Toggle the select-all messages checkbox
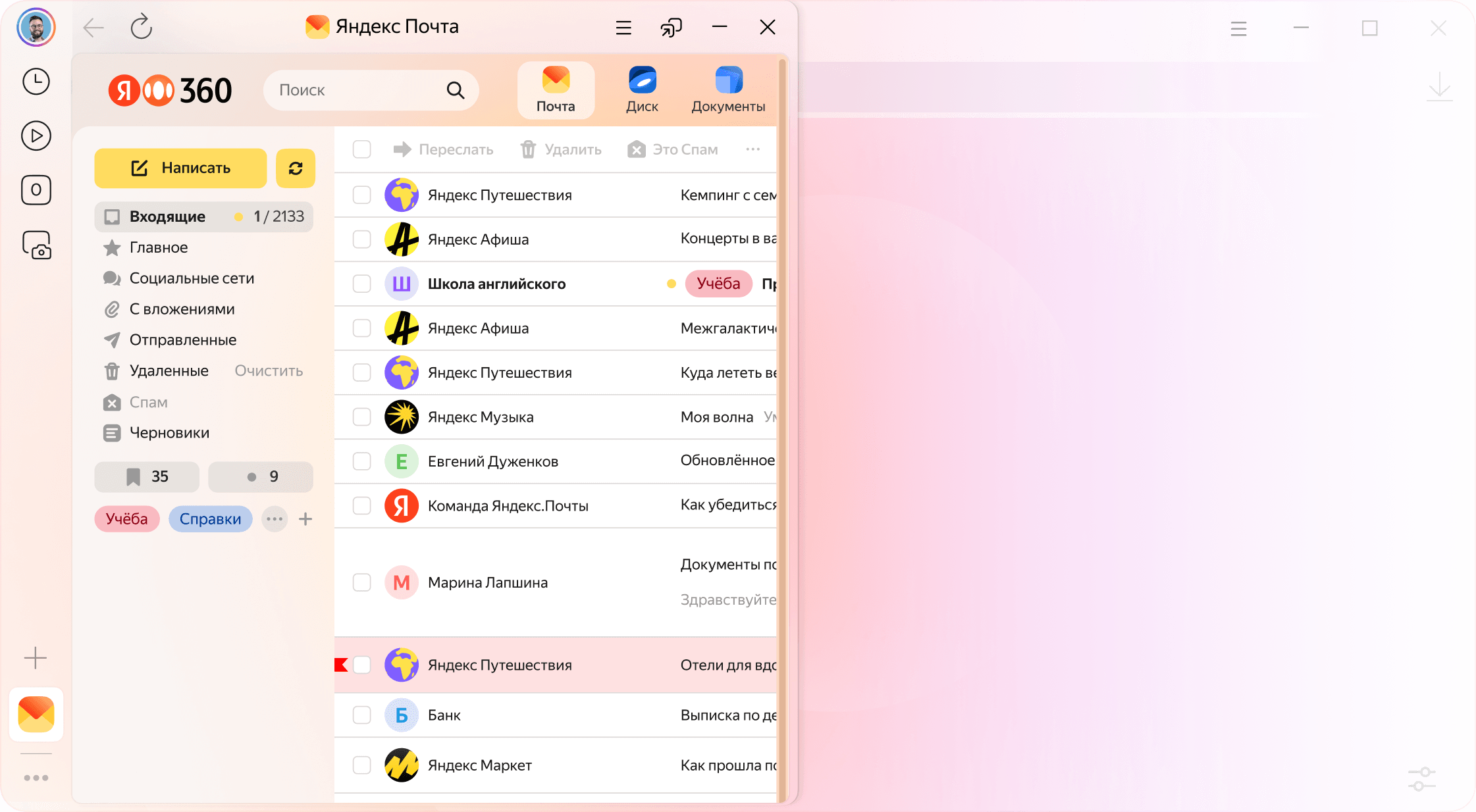 click(362, 149)
